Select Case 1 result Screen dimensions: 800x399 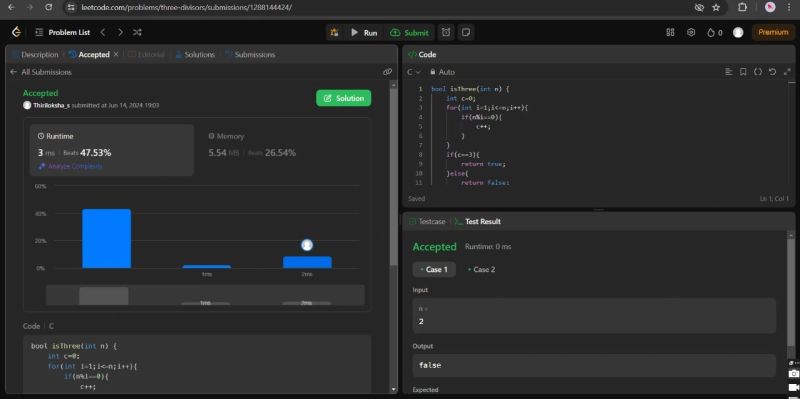(x=434, y=269)
